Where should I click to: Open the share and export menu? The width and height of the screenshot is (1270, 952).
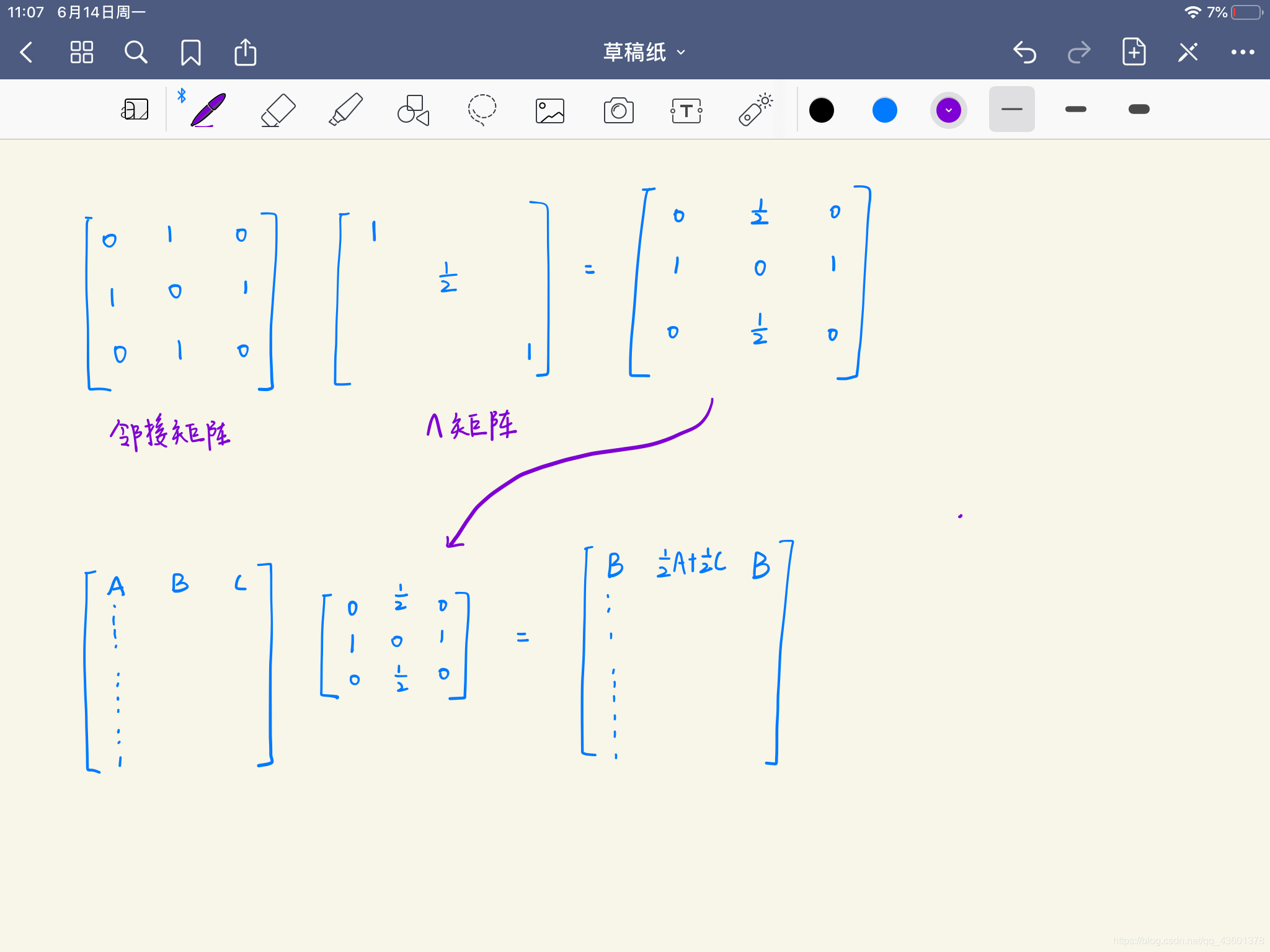click(x=246, y=52)
